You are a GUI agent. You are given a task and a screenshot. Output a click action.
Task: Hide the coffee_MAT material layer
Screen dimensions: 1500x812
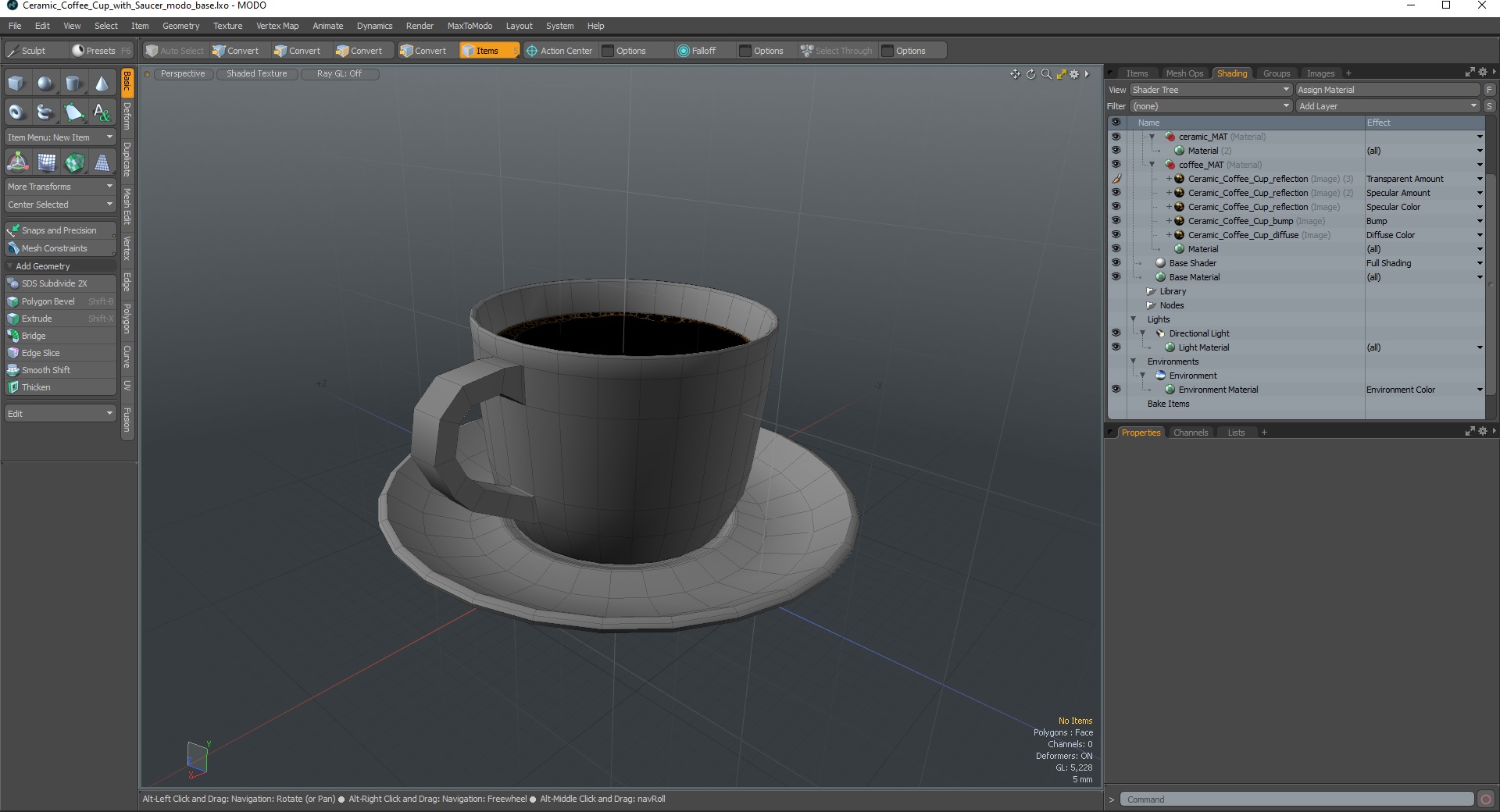coord(1116,165)
